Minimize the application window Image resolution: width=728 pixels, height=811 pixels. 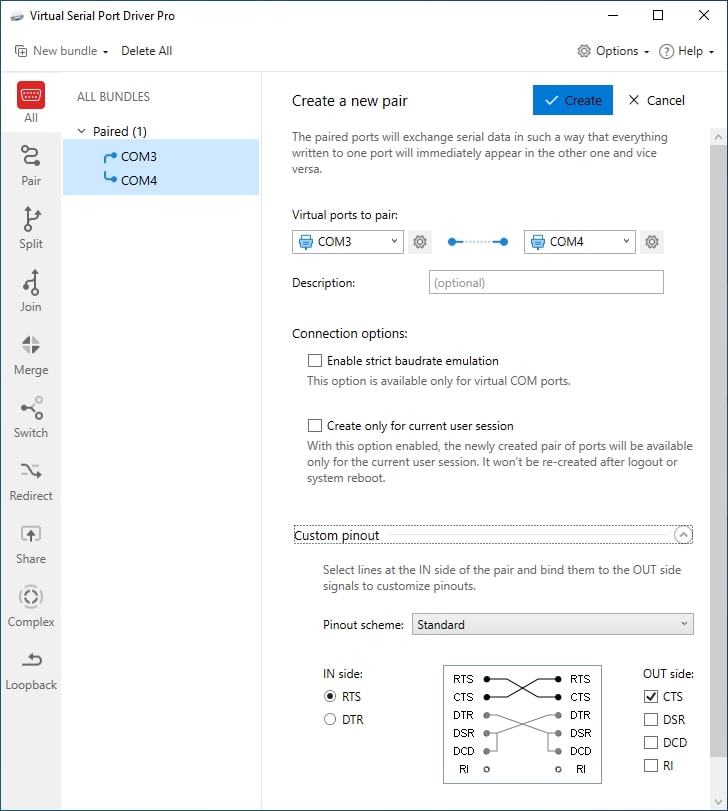tap(613, 15)
